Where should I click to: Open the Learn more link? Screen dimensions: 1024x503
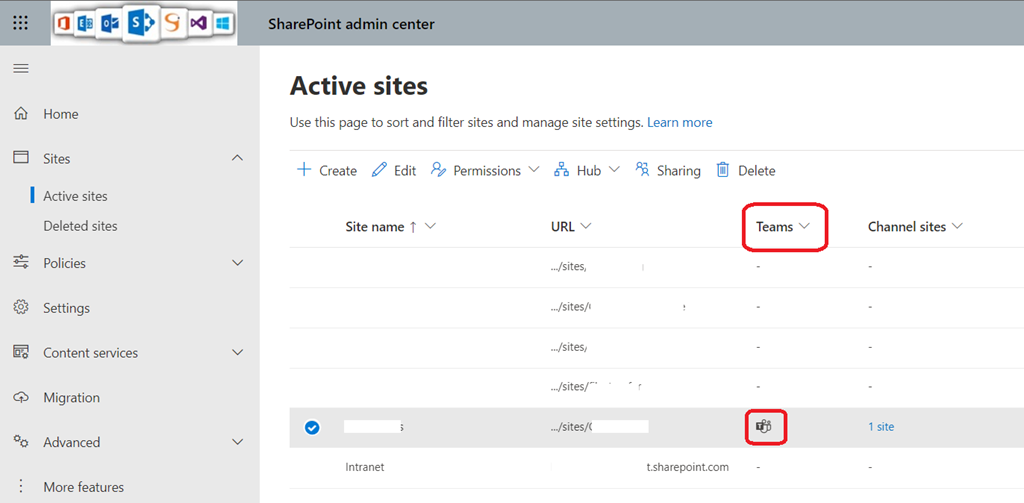pyautogui.click(x=680, y=122)
